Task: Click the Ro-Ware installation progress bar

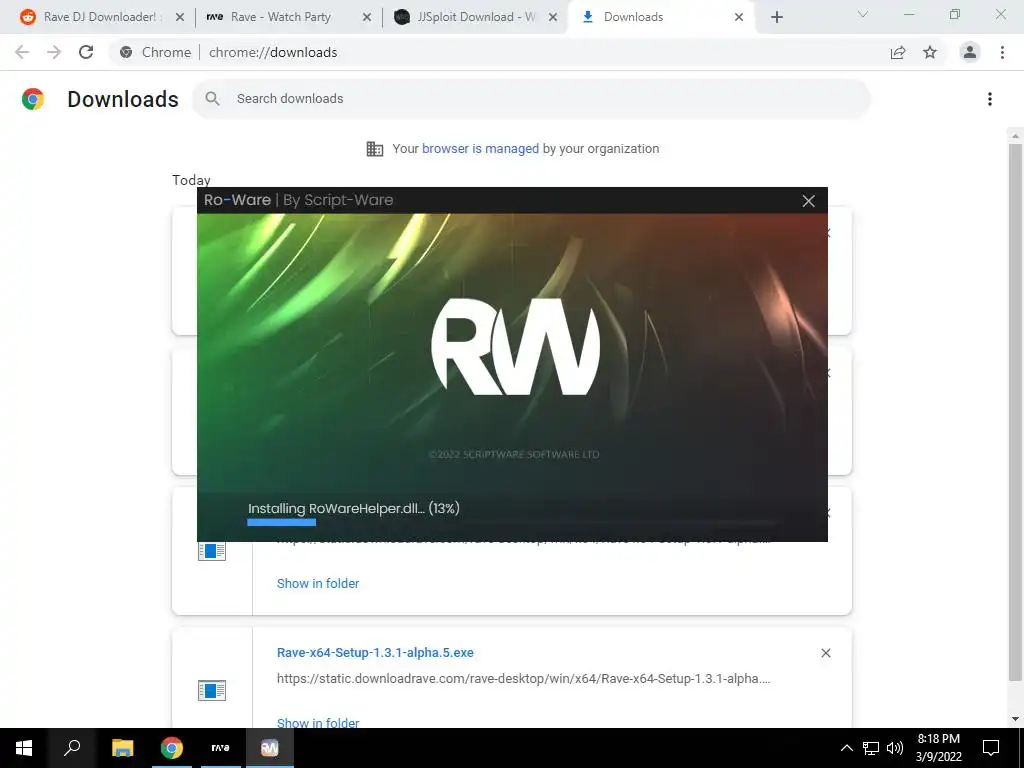Action: click(511, 522)
